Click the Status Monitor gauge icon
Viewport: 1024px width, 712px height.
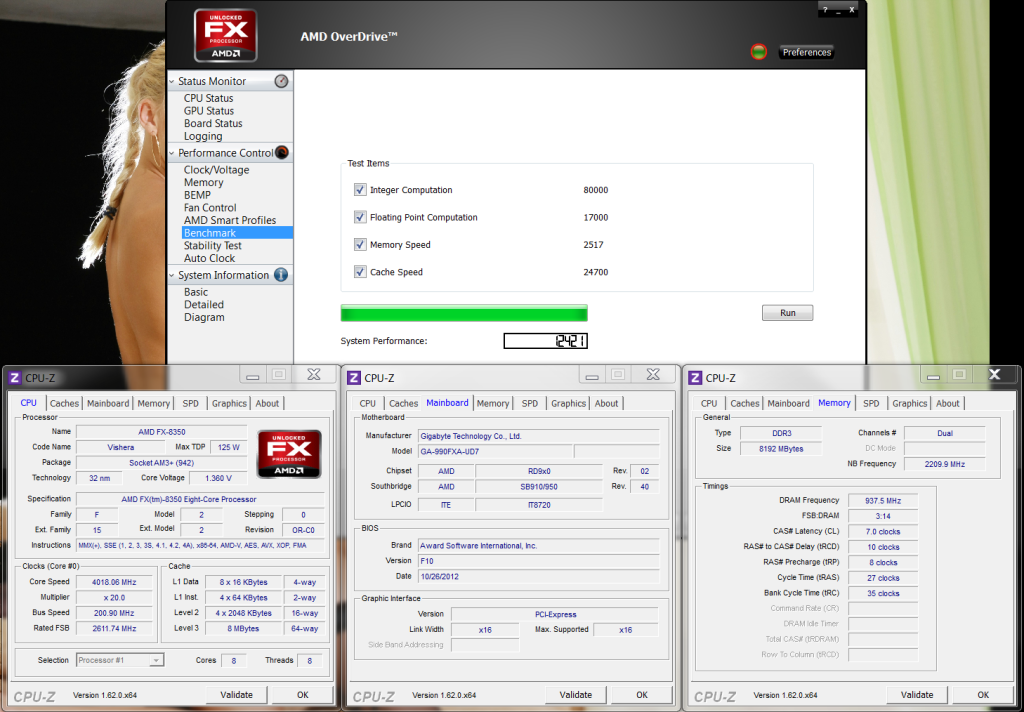click(x=281, y=81)
